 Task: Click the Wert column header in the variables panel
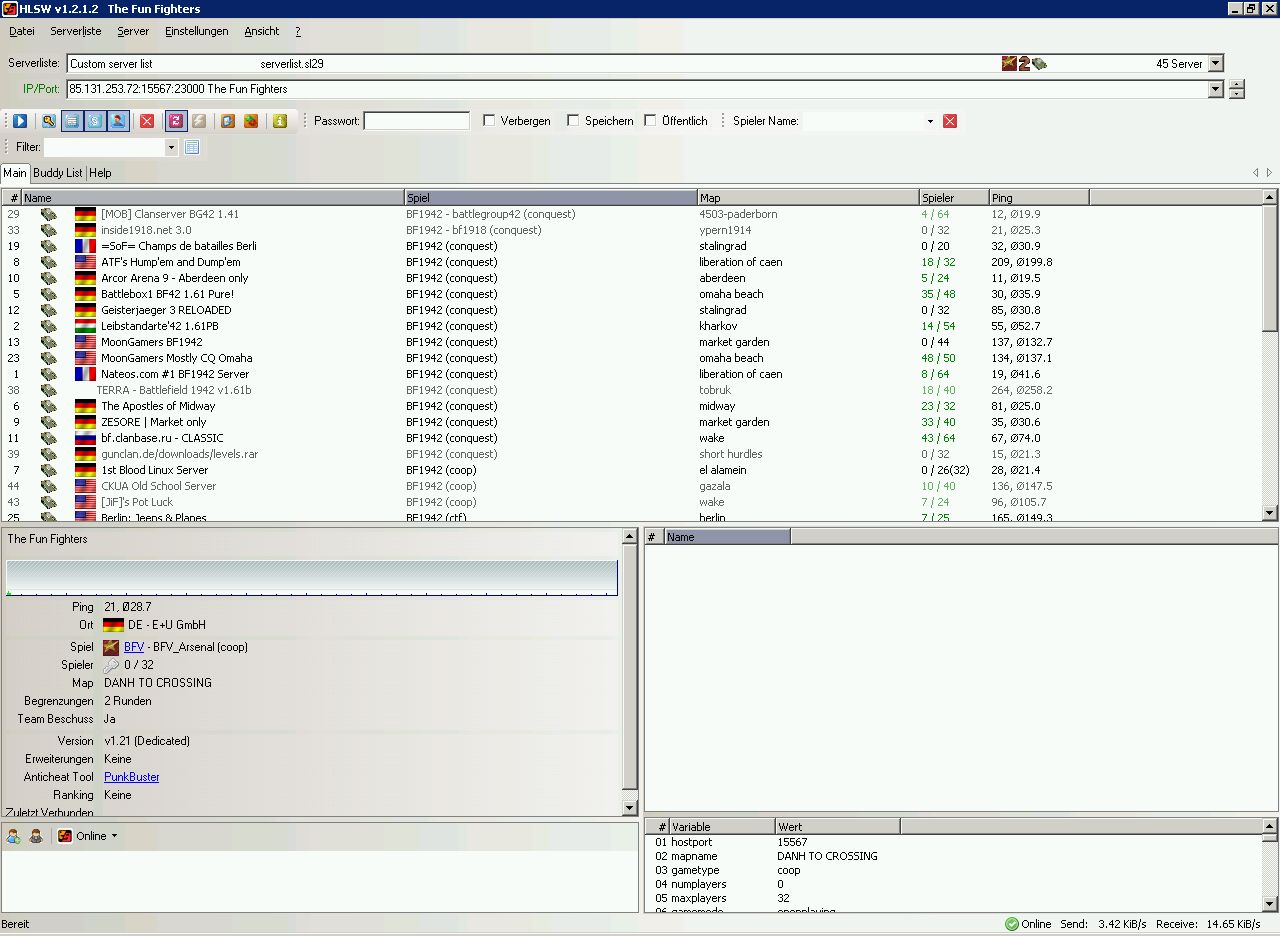[838, 827]
